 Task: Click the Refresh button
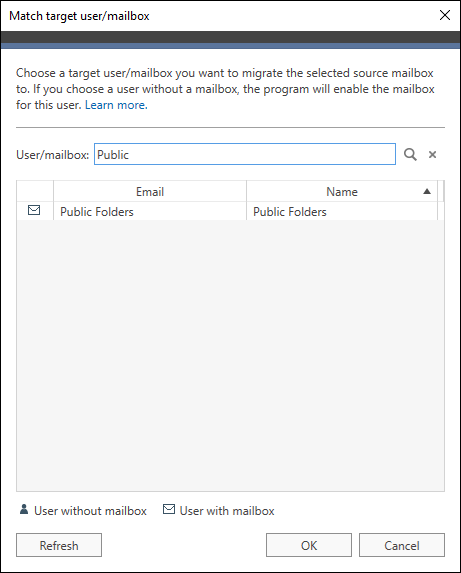pyautogui.click(x=59, y=545)
